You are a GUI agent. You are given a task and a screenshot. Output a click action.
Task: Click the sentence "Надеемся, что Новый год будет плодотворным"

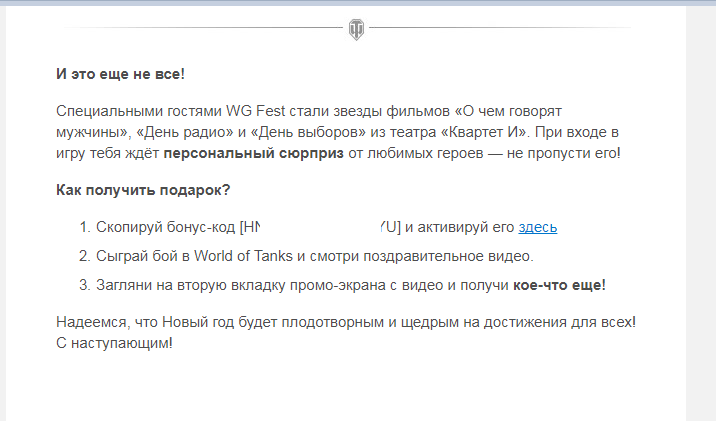point(220,322)
